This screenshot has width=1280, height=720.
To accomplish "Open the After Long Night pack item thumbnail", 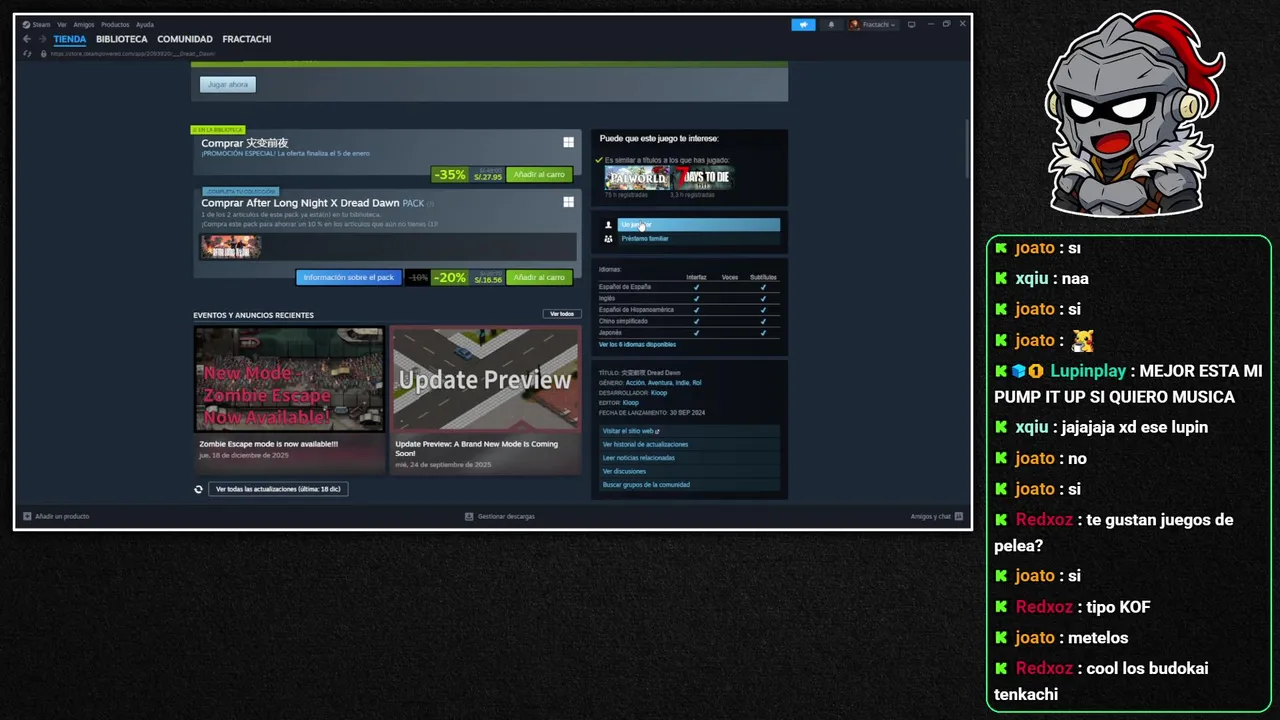I will click(231, 246).
